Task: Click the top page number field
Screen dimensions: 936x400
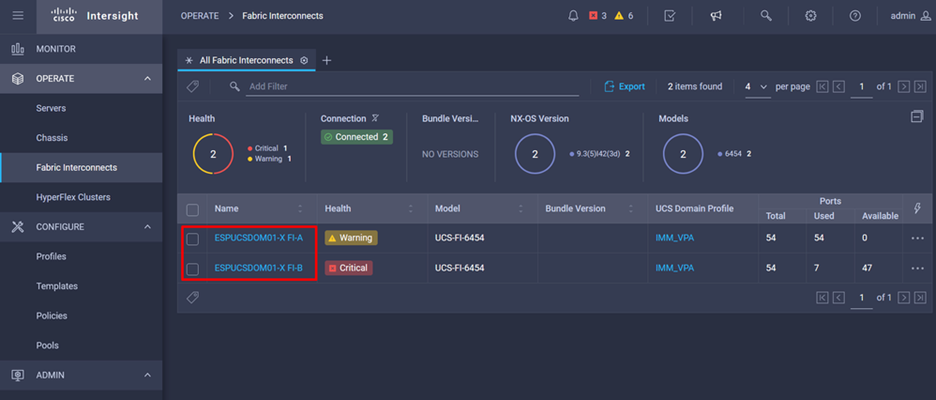Action: click(x=861, y=87)
